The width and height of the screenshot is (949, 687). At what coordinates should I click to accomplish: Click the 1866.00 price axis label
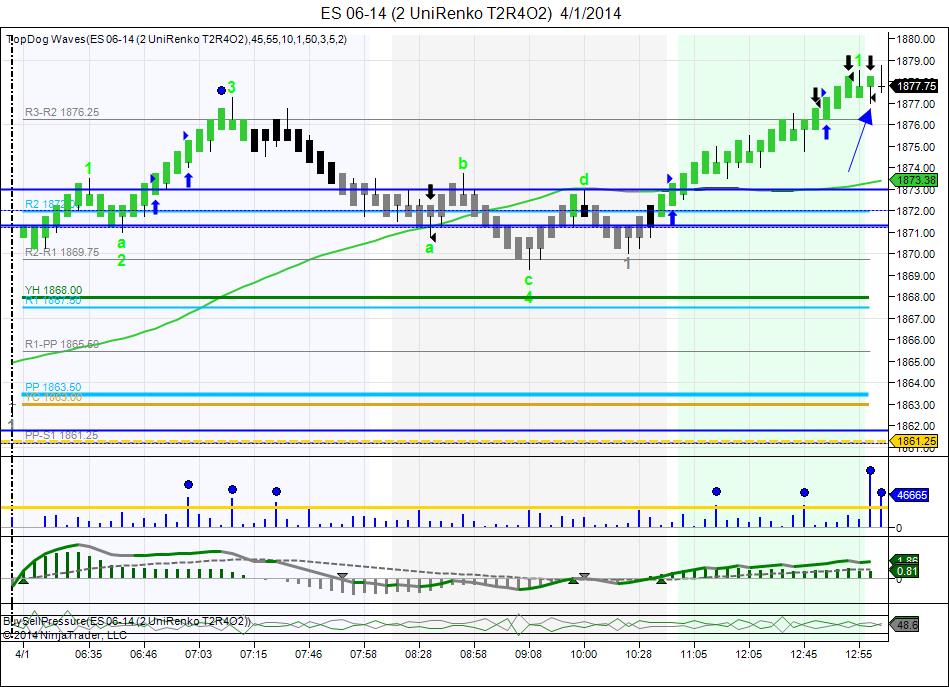pos(915,340)
